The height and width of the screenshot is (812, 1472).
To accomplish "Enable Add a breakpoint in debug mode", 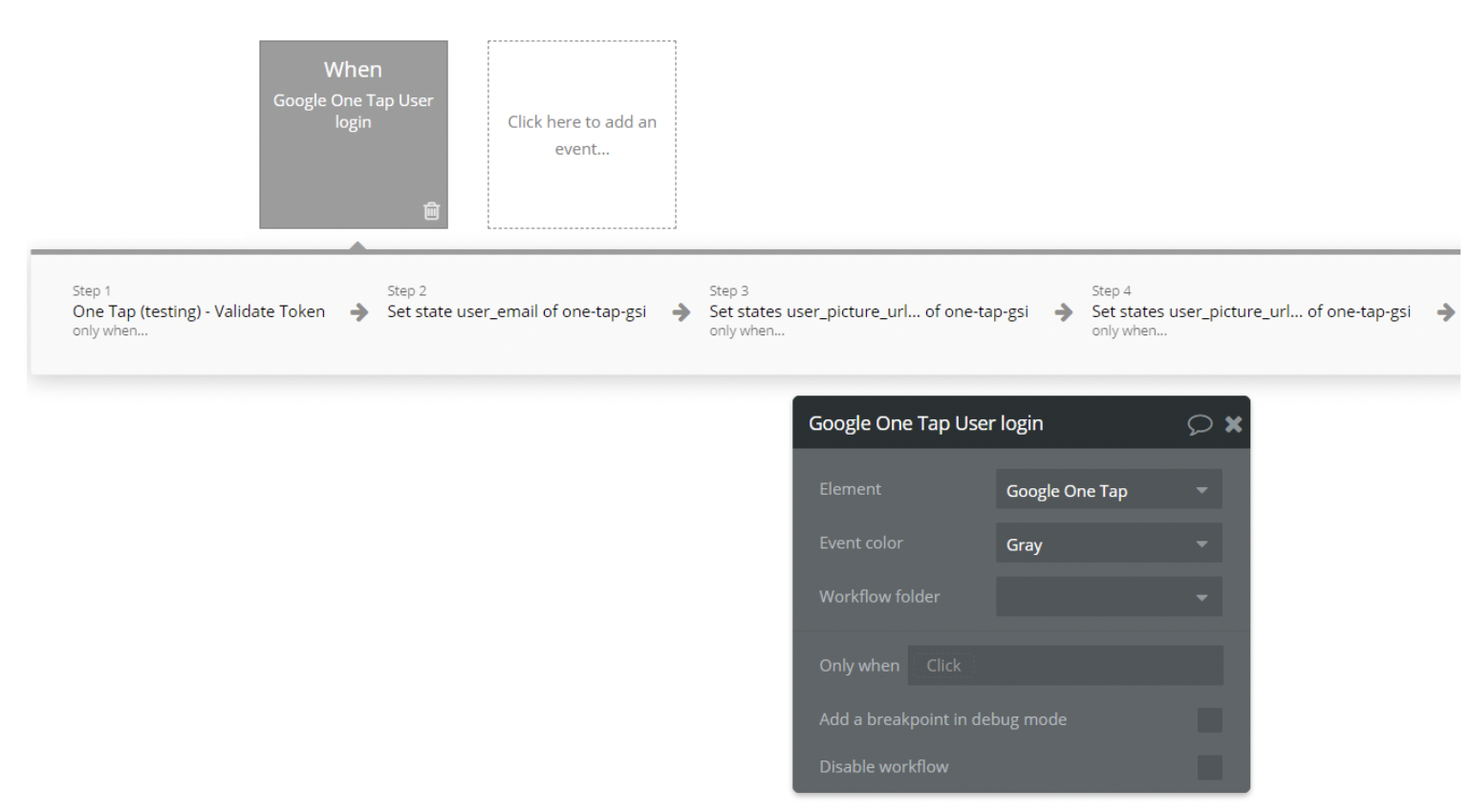I will pos(1209,720).
